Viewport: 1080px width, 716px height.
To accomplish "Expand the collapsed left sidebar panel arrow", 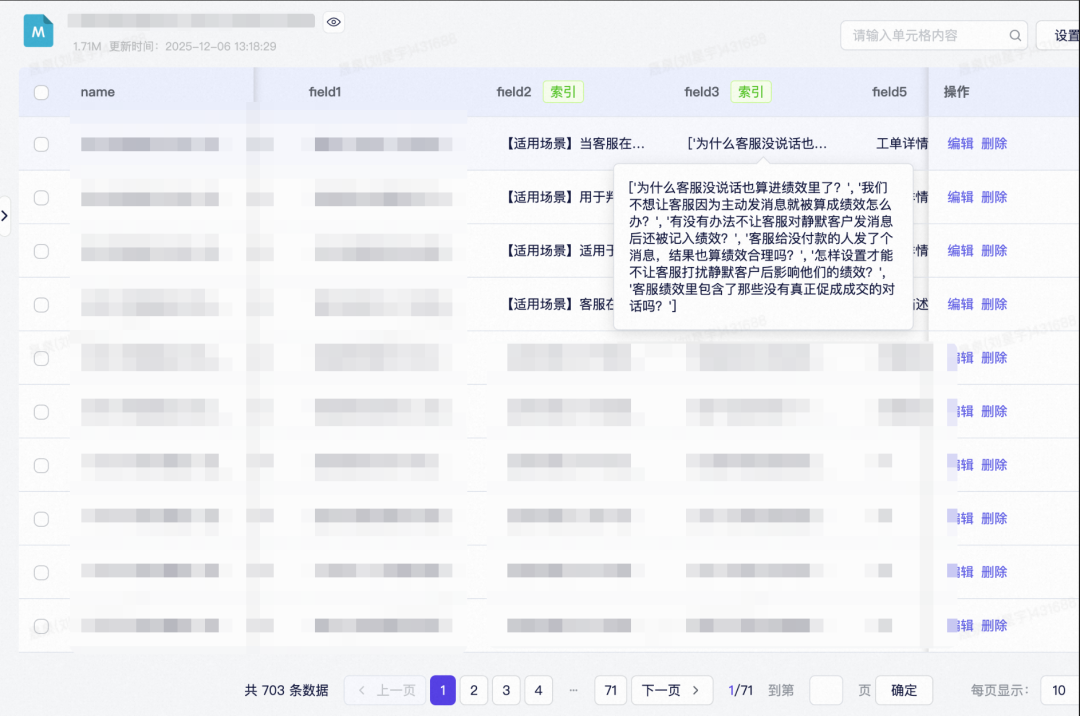I will (5, 215).
